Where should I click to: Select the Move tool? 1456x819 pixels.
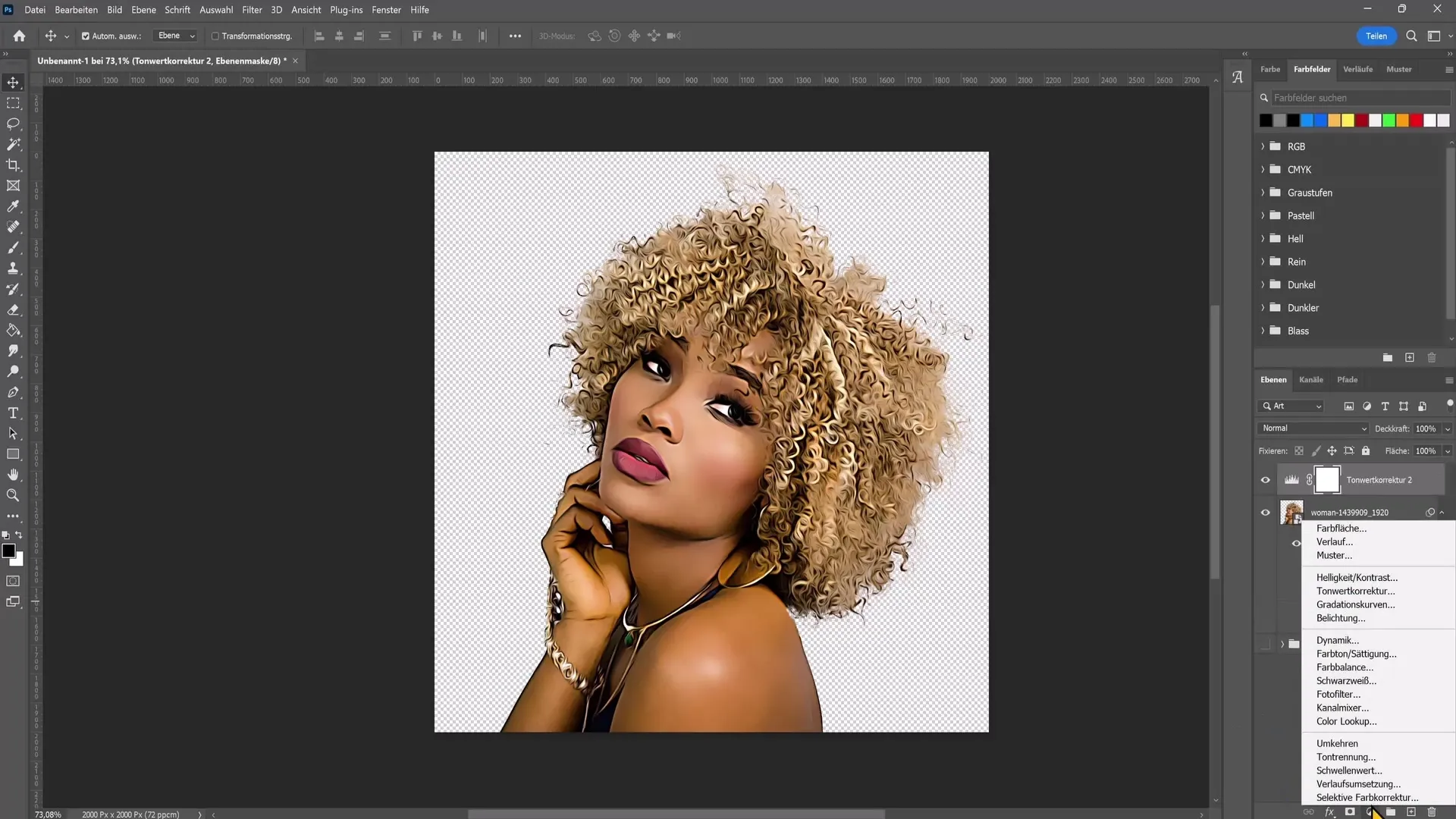pos(14,82)
